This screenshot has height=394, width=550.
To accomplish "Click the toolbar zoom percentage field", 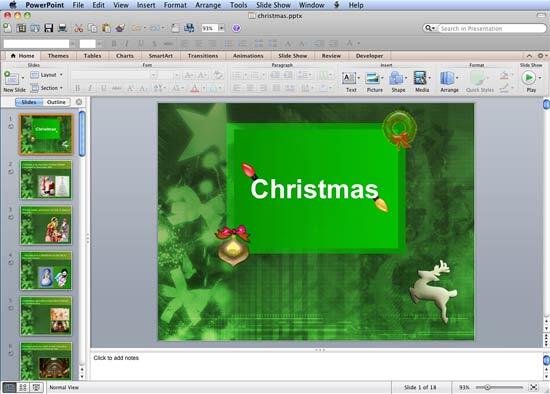I will [x=209, y=28].
